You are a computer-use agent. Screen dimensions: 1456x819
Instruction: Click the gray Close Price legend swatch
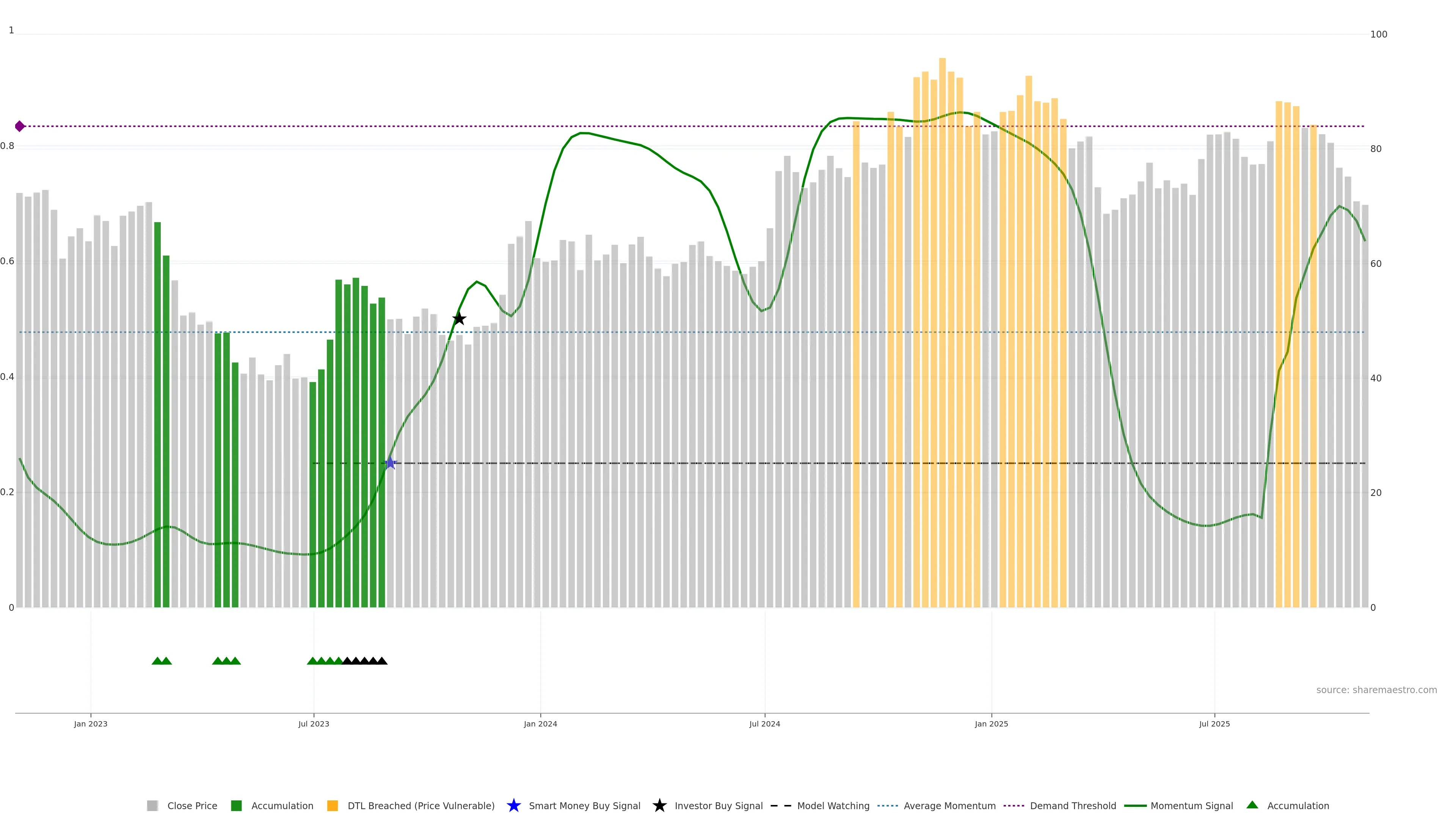(x=152, y=805)
